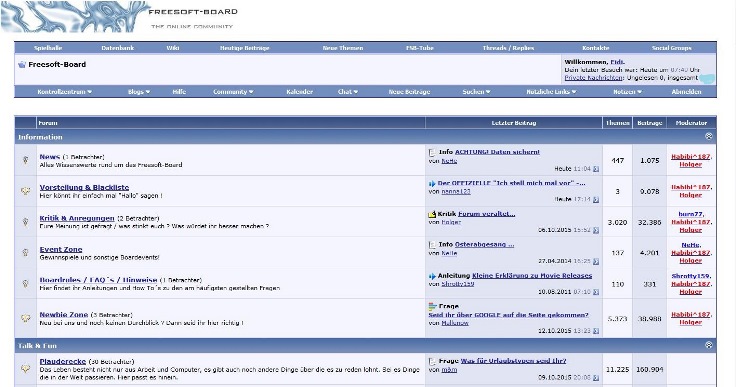The width and height of the screenshot is (736, 387).
Task: Open the Plauderecke forum
Action: coord(62,362)
